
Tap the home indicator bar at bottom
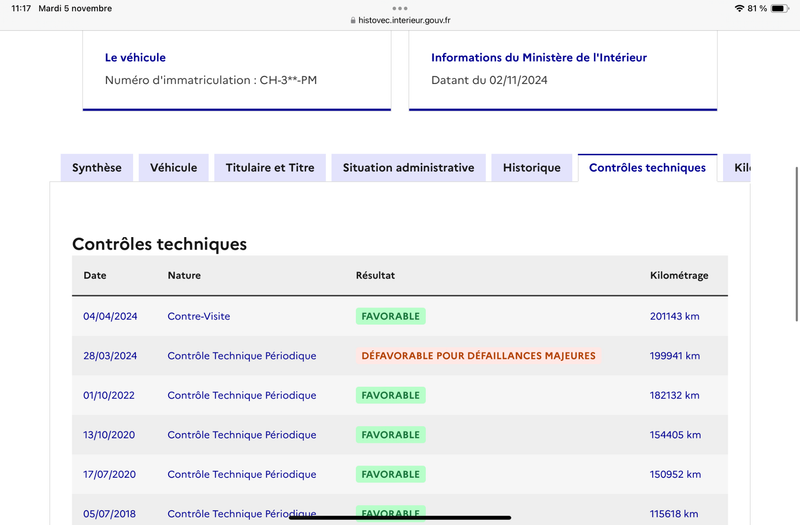tap(400, 517)
